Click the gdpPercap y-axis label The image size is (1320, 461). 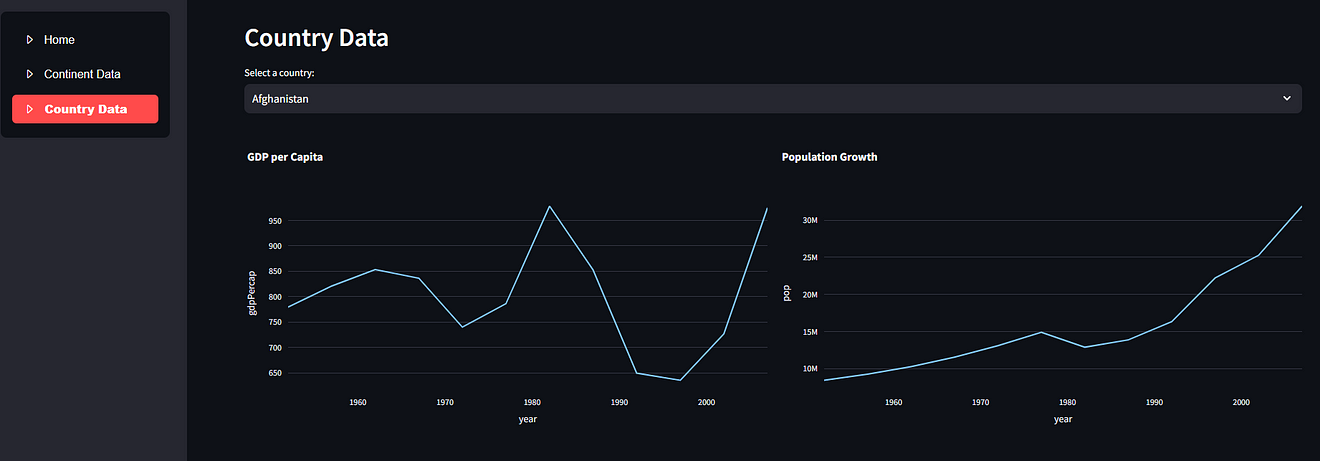(x=252, y=293)
